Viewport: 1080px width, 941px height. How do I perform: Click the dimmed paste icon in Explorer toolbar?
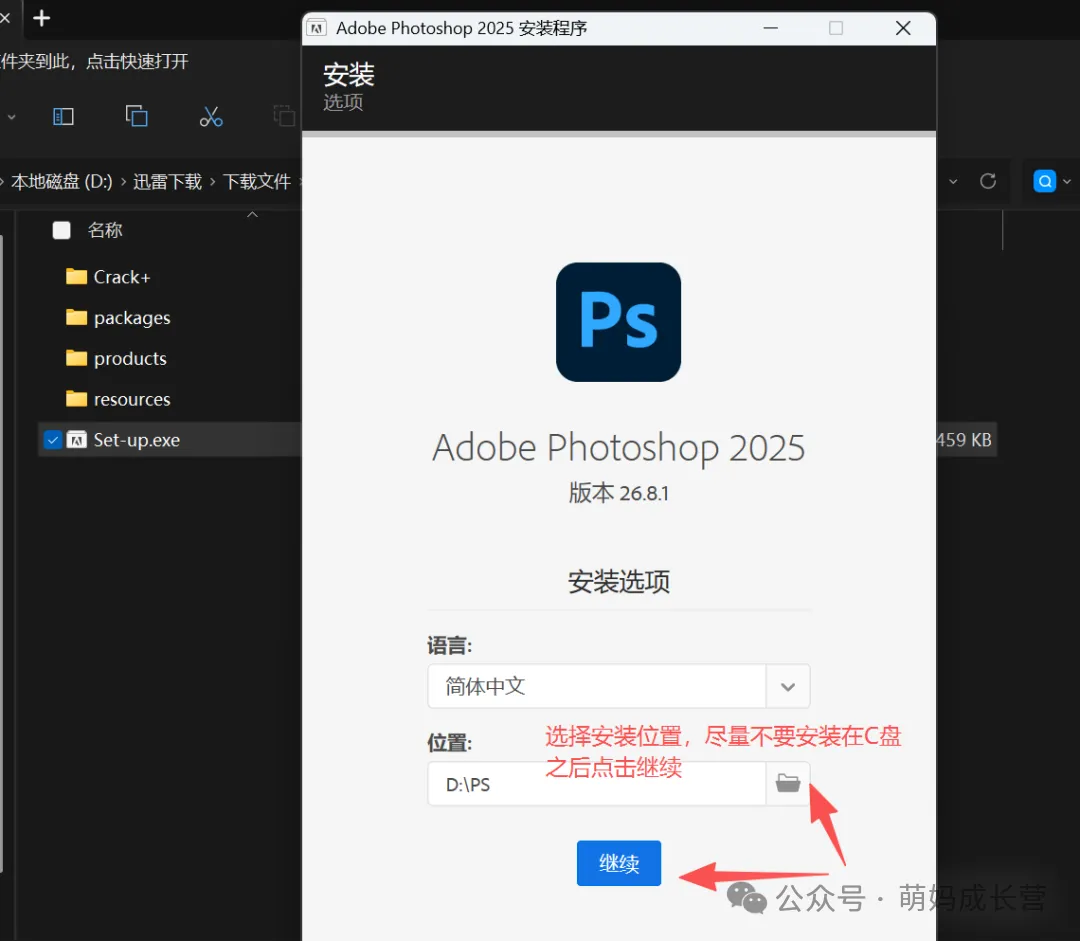pos(284,116)
